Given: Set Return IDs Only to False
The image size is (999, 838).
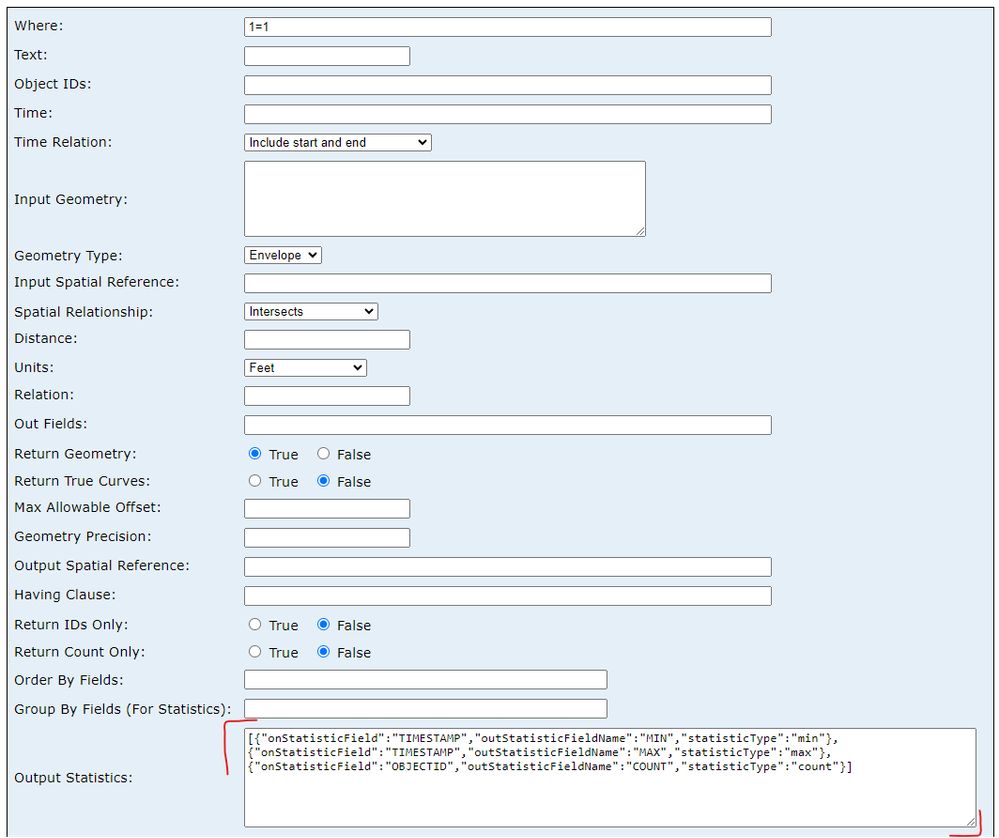Looking at the screenshot, I should [324, 624].
